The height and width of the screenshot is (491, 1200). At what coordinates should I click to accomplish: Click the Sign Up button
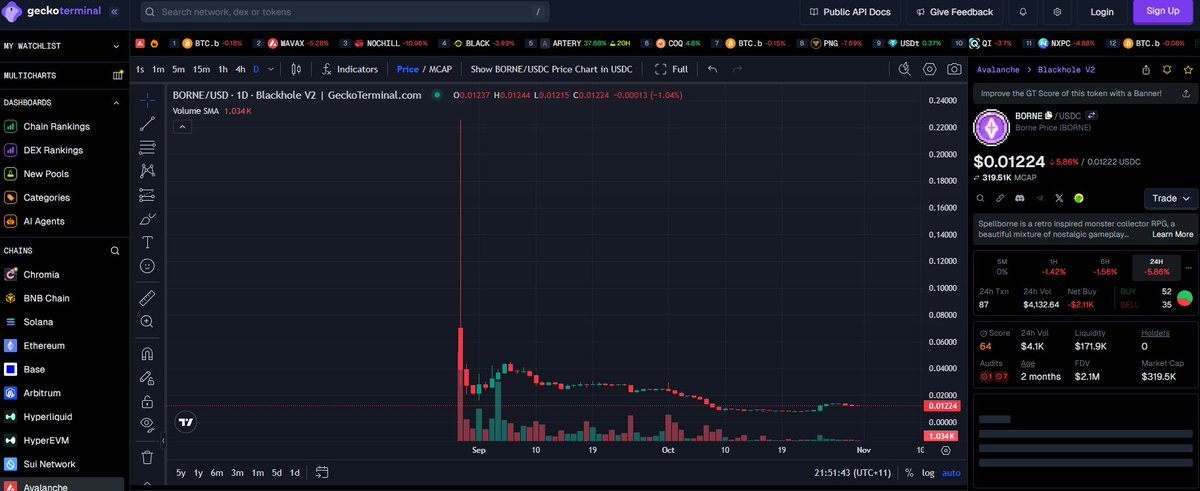click(x=1163, y=12)
